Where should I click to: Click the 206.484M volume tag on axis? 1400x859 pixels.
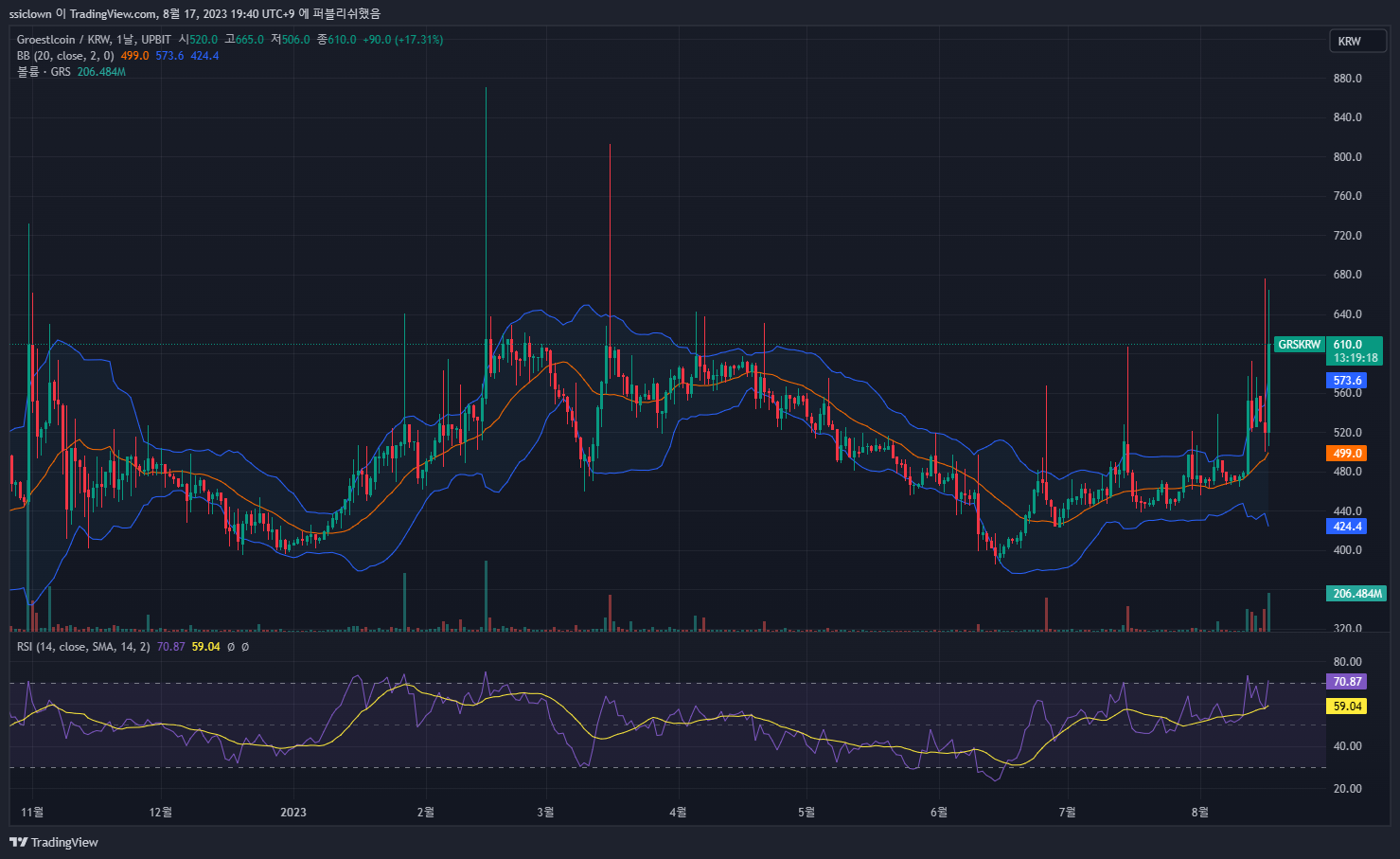click(1357, 594)
